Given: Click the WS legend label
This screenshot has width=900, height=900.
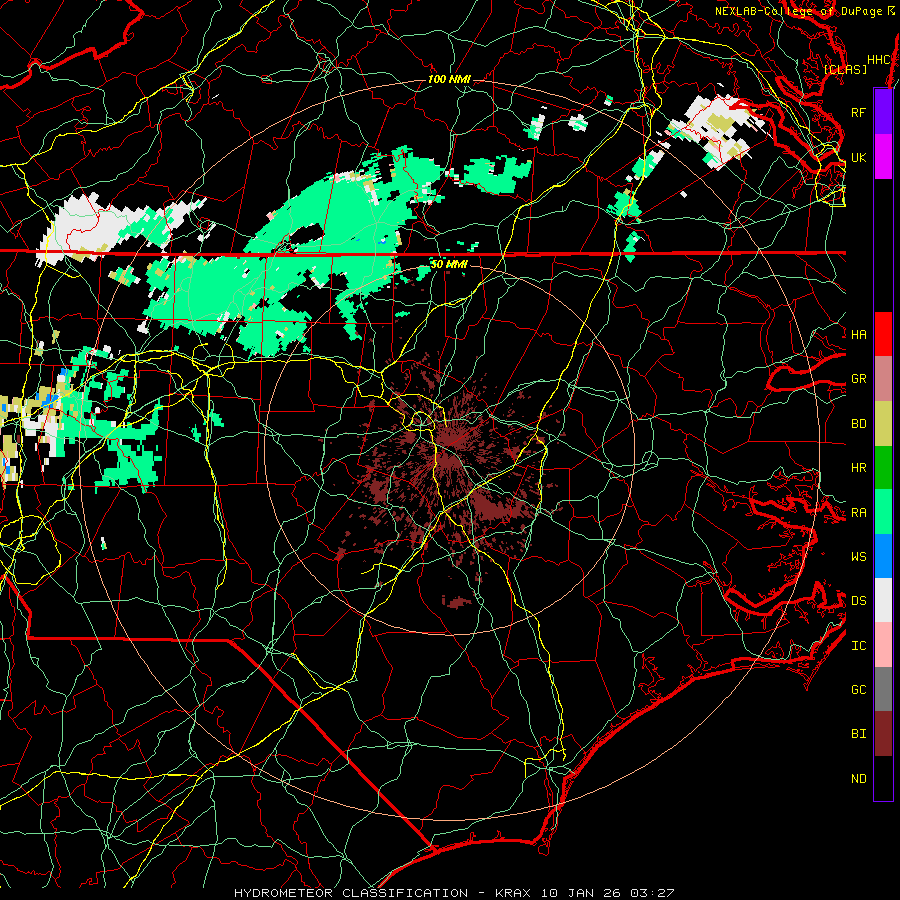Looking at the screenshot, I should 858,556.
